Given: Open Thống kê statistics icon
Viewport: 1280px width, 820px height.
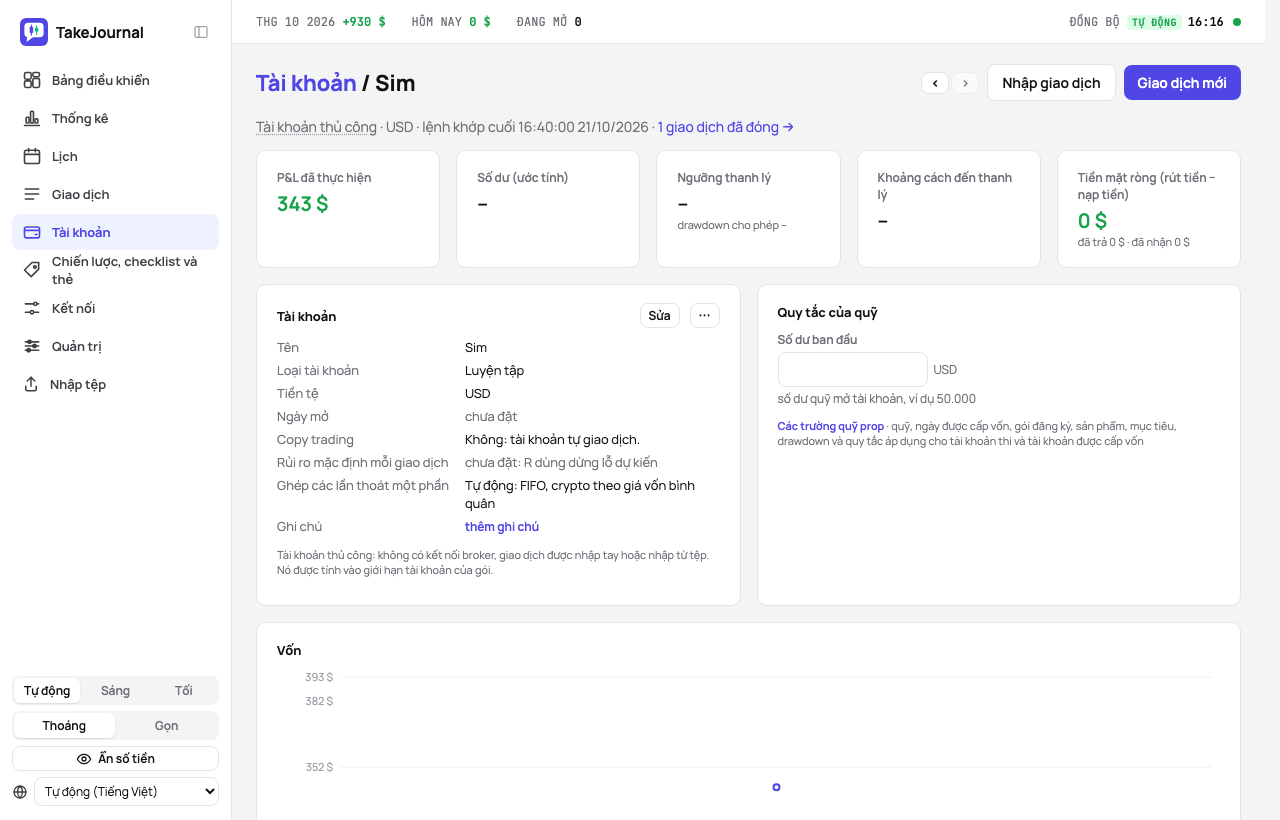Looking at the screenshot, I should tap(32, 118).
